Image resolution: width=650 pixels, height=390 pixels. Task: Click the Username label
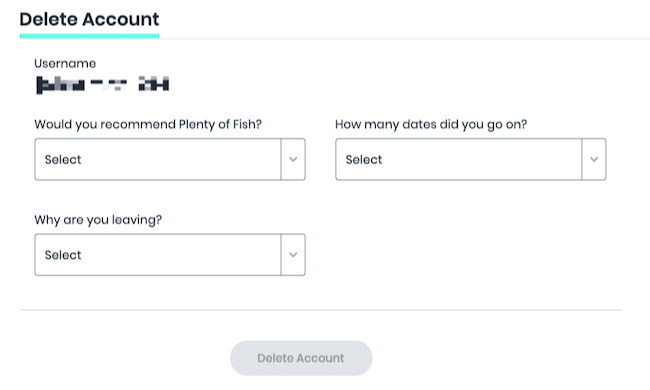pyautogui.click(x=65, y=63)
